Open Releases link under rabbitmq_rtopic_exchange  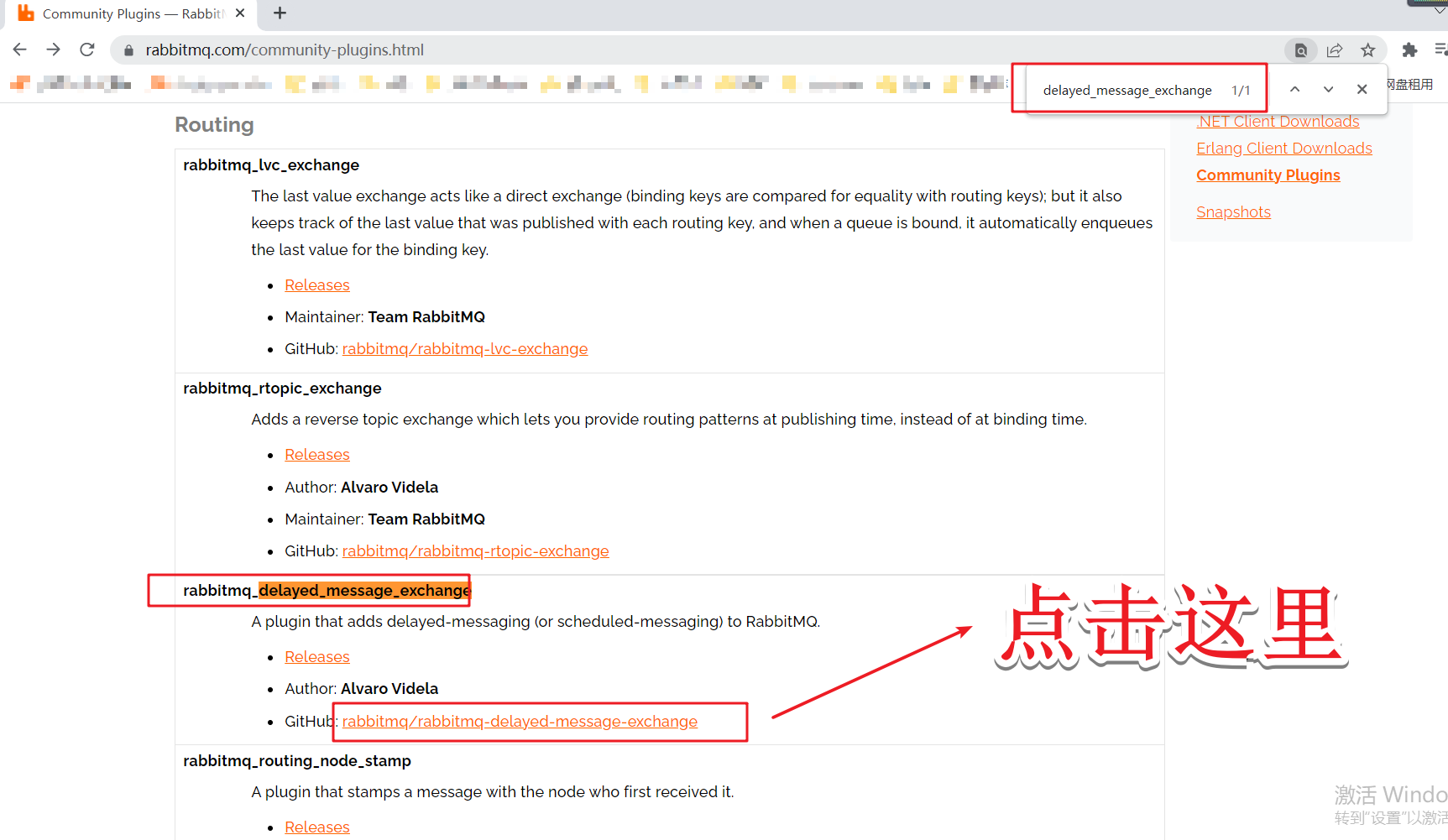click(x=317, y=455)
